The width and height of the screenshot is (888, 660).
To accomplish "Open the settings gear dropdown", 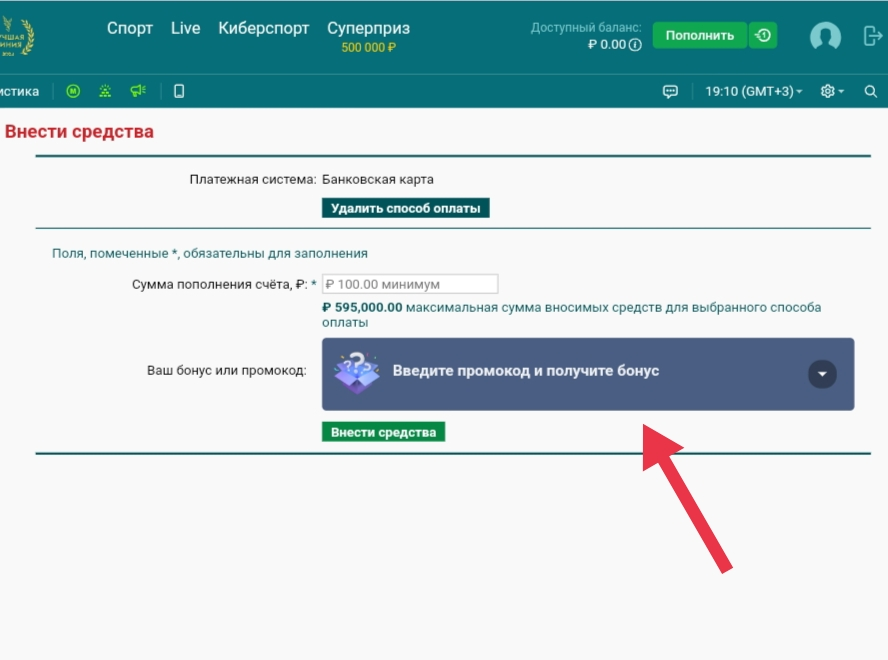I will pyautogui.click(x=831, y=91).
